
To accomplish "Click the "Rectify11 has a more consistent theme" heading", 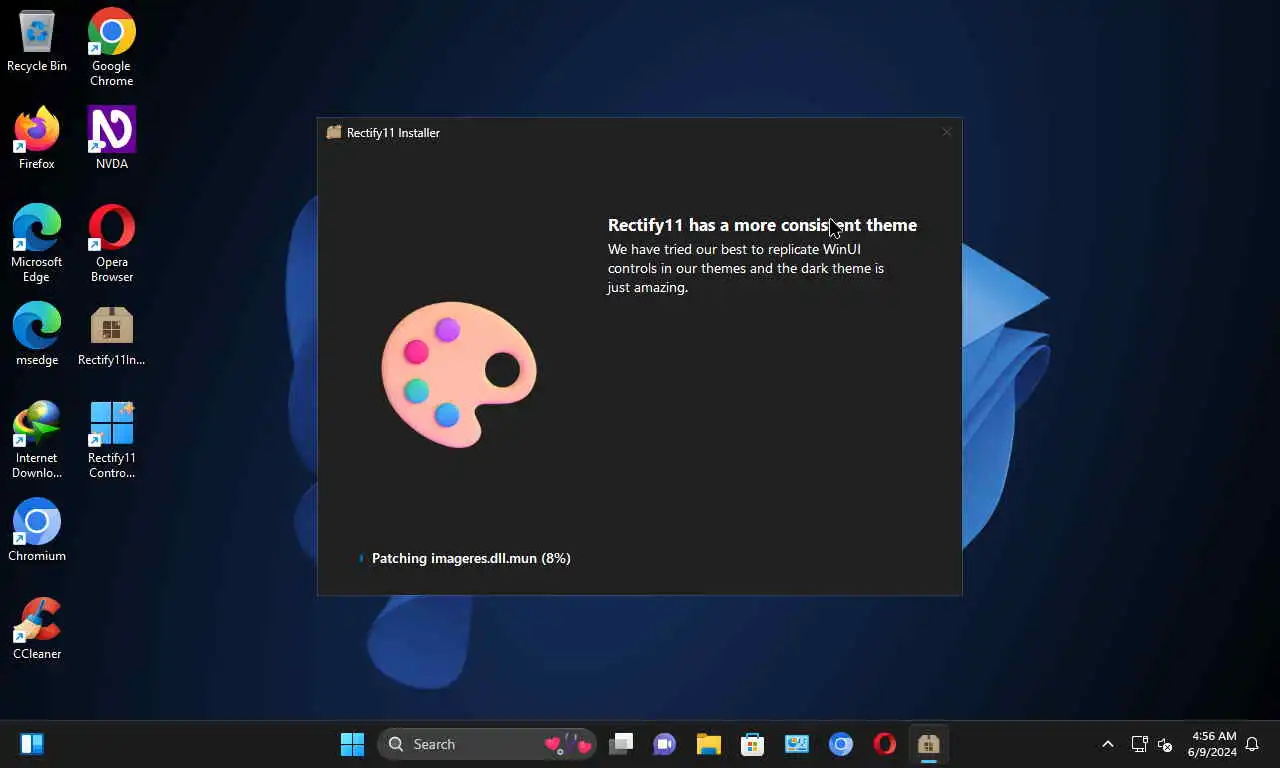I will tap(762, 225).
